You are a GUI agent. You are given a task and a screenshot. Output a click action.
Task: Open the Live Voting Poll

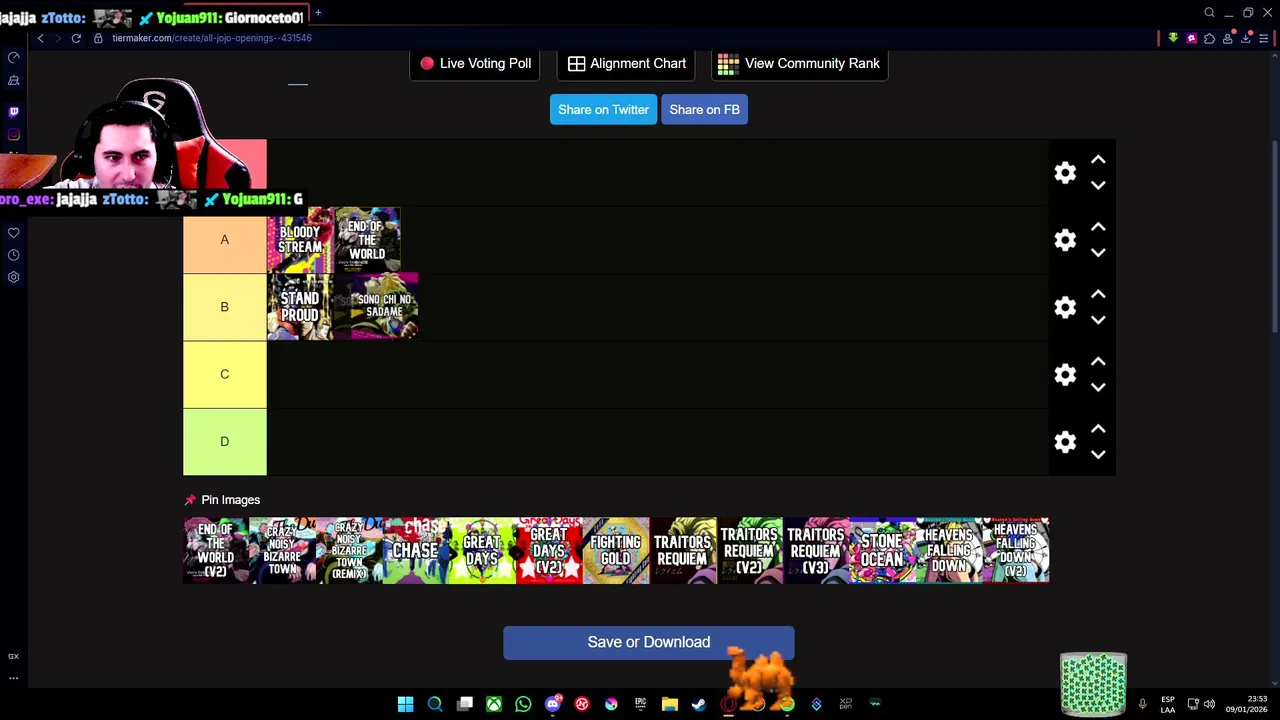pyautogui.click(x=476, y=63)
